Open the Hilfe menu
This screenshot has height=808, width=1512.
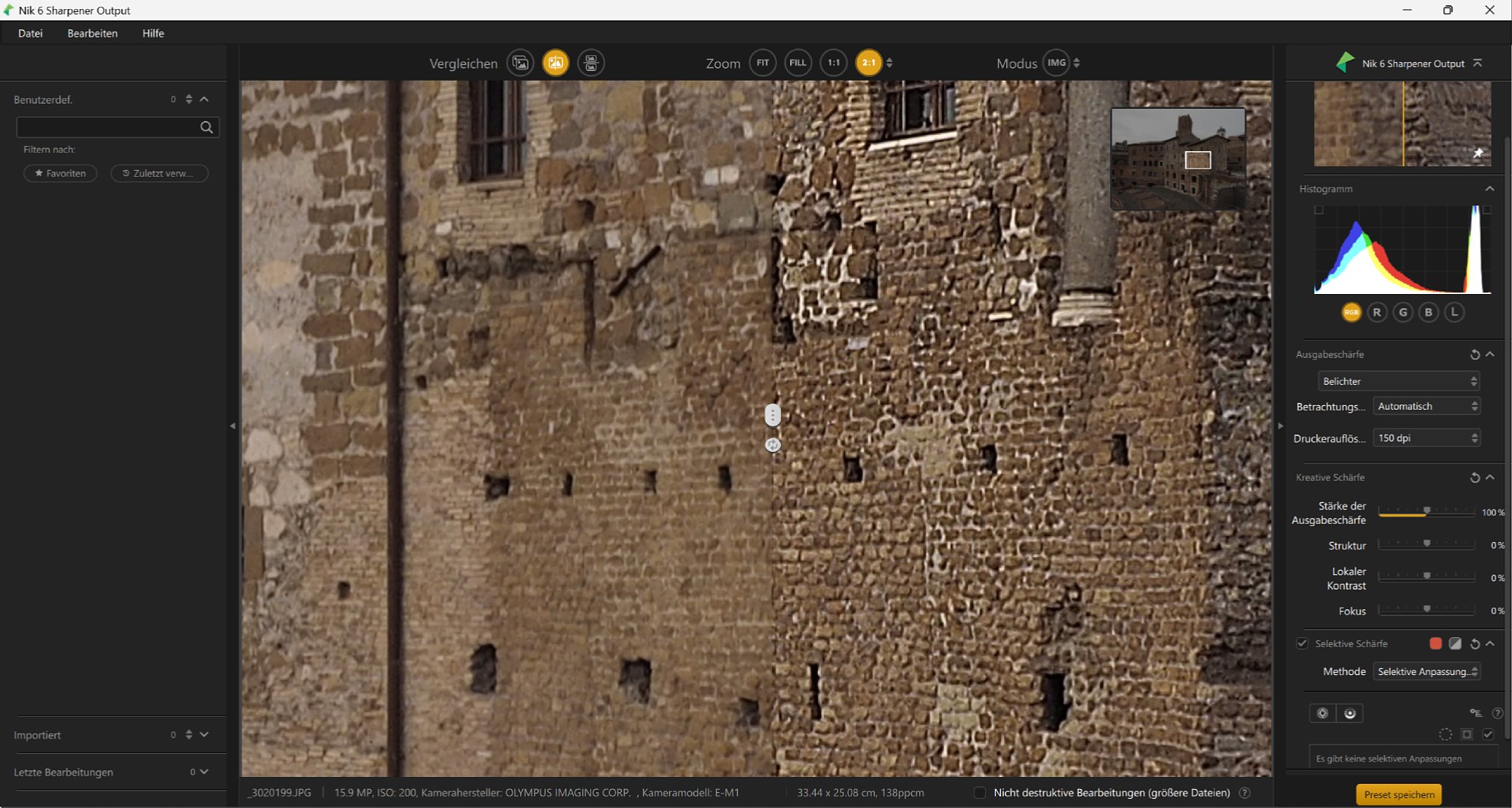click(153, 33)
